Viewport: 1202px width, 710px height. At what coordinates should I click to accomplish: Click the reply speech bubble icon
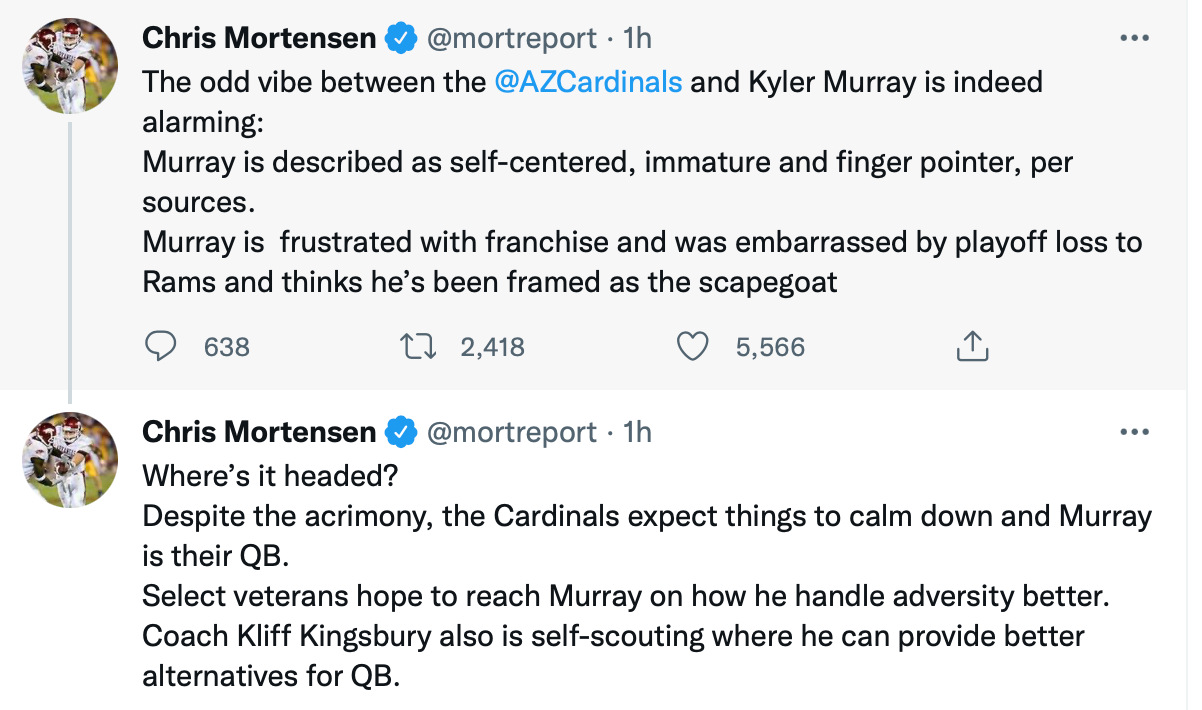tap(162, 346)
